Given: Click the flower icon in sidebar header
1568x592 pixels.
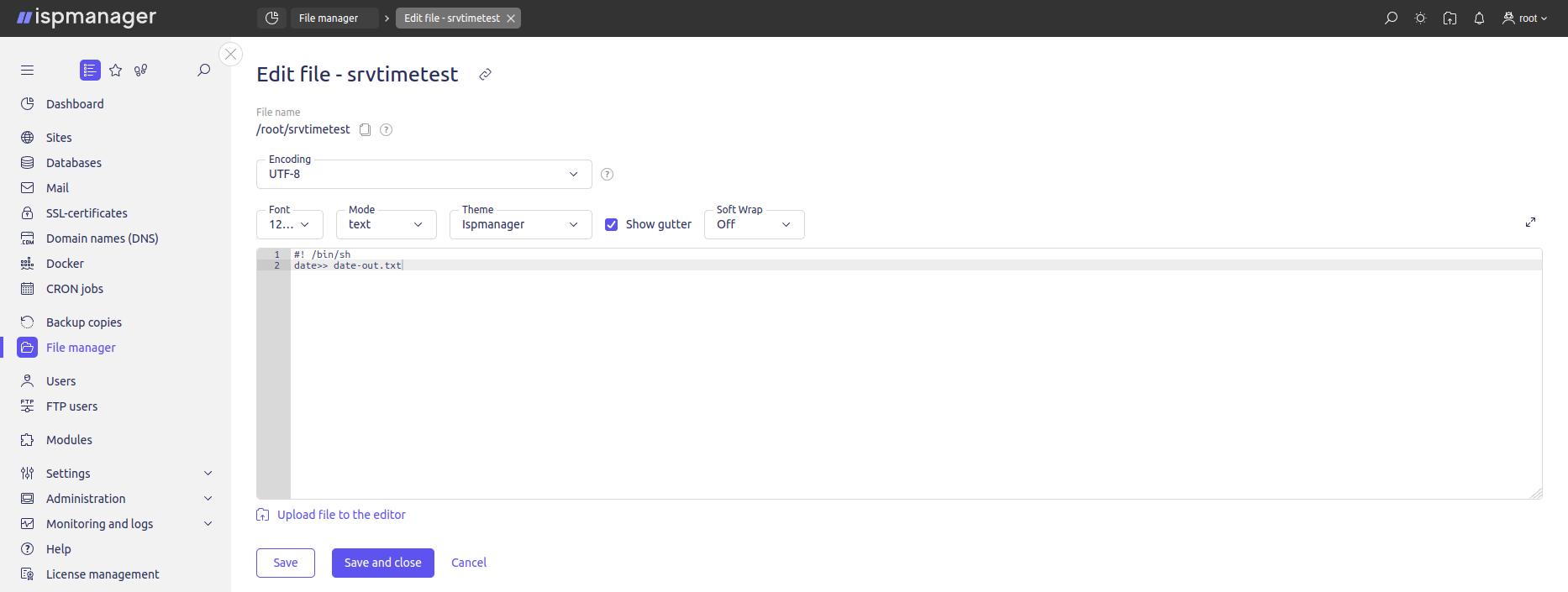Looking at the screenshot, I should pos(141,71).
